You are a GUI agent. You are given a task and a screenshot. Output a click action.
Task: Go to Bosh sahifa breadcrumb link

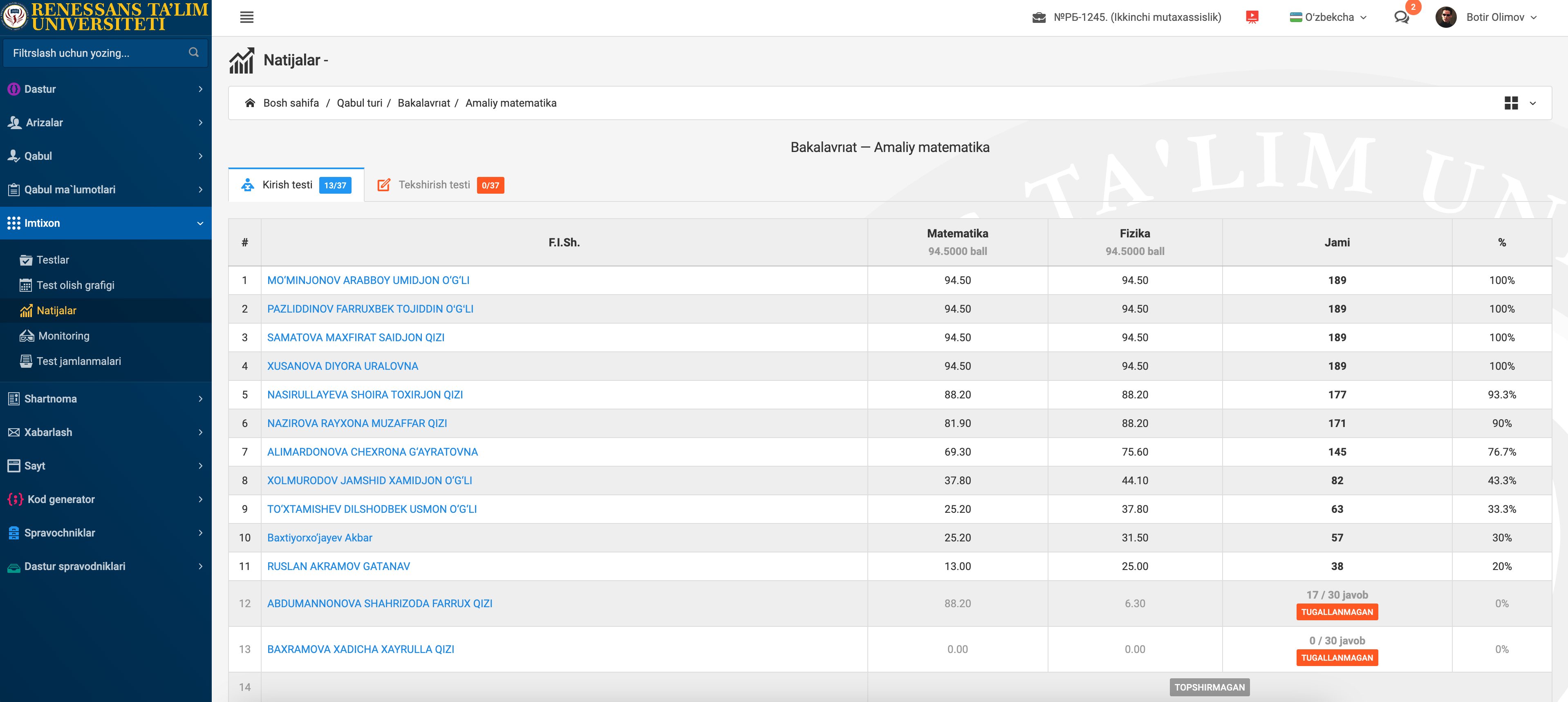(x=291, y=103)
